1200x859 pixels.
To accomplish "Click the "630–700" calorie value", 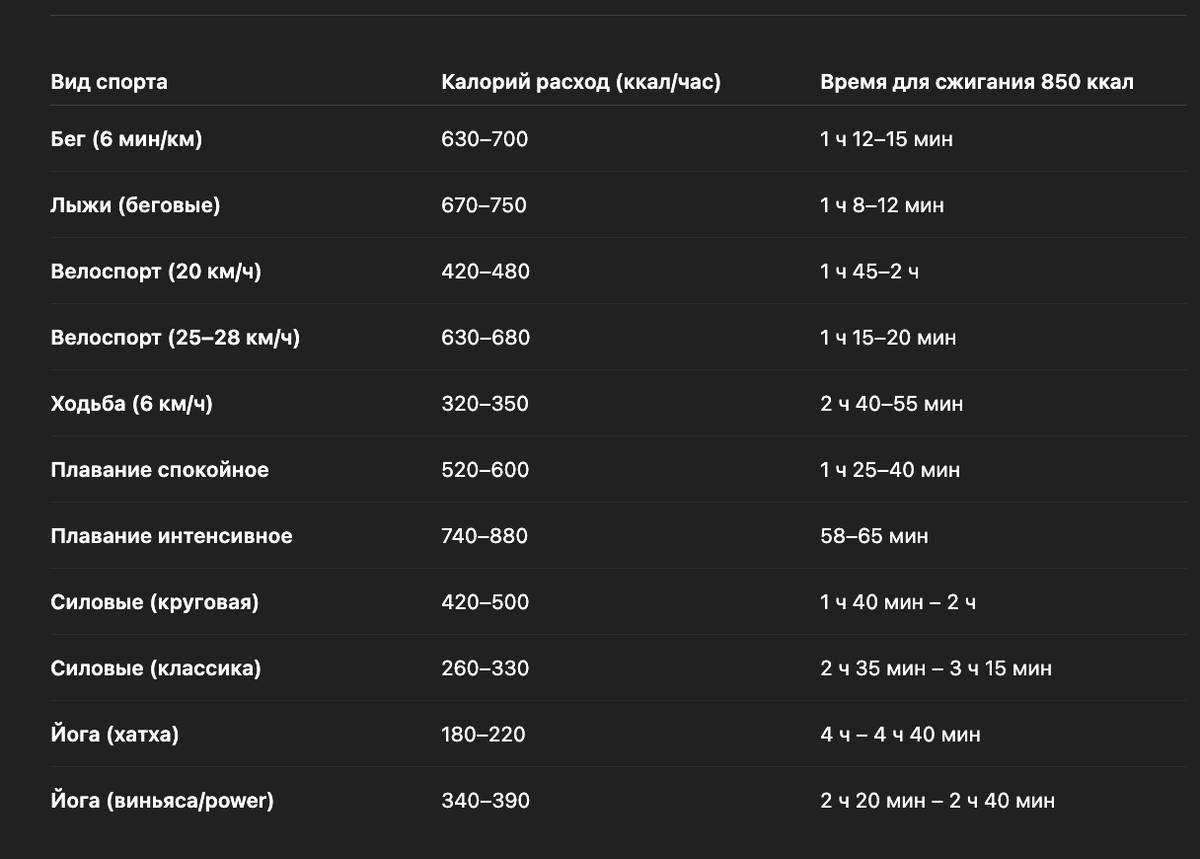I will (484, 139).
